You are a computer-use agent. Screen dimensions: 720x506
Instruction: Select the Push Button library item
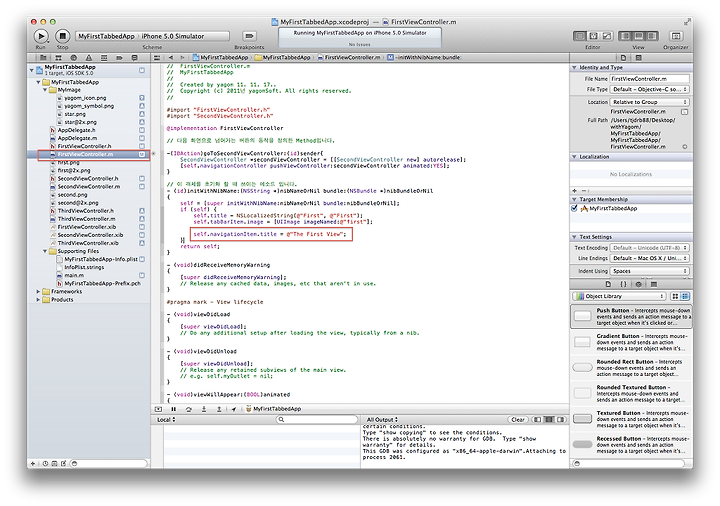(631, 316)
